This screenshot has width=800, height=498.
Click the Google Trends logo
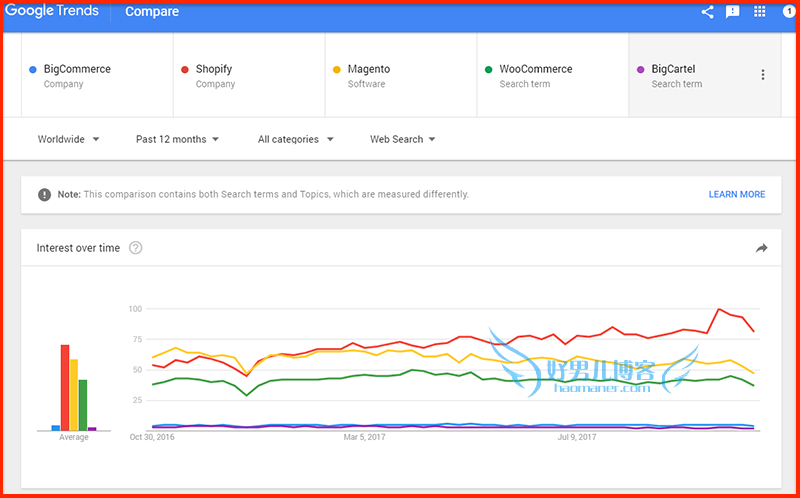(52, 11)
